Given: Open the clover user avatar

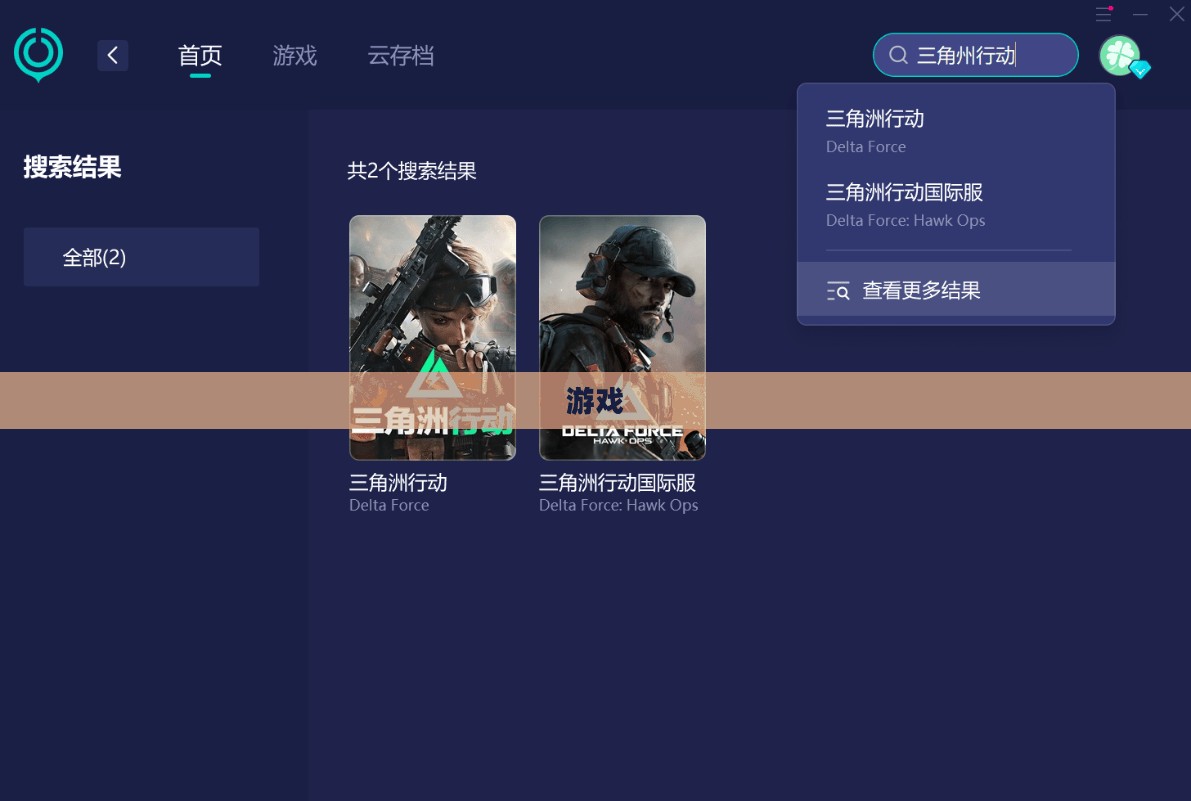Looking at the screenshot, I should pos(1120,55).
